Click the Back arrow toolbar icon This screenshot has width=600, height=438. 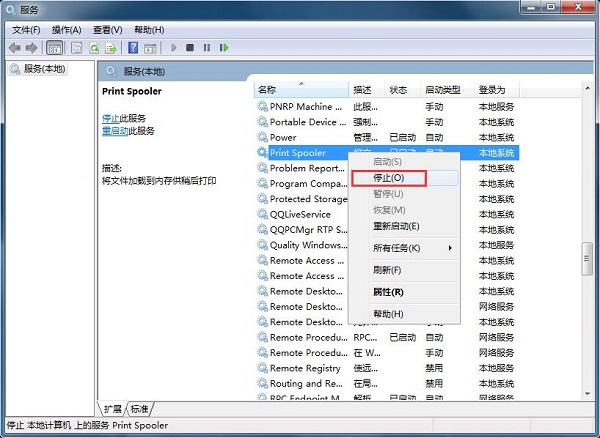pyautogui.click(x=15, y=48)
